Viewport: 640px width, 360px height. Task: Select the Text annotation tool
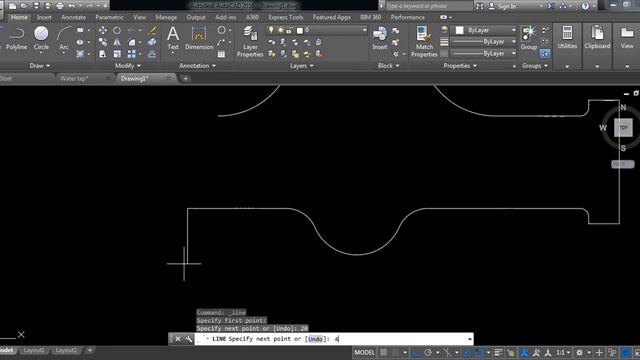(173, 38)
